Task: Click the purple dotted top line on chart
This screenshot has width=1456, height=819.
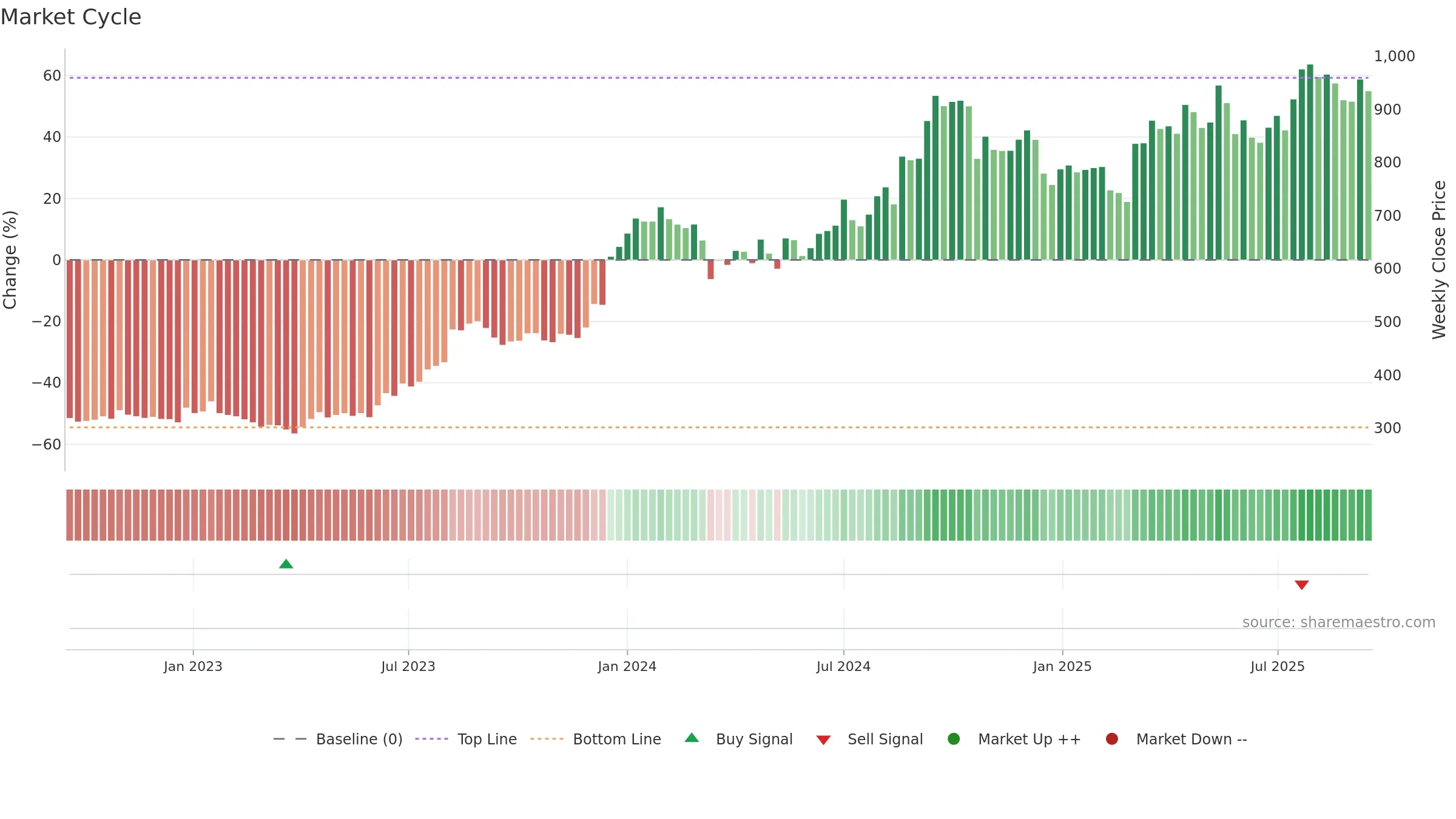Action: point(719,78)
